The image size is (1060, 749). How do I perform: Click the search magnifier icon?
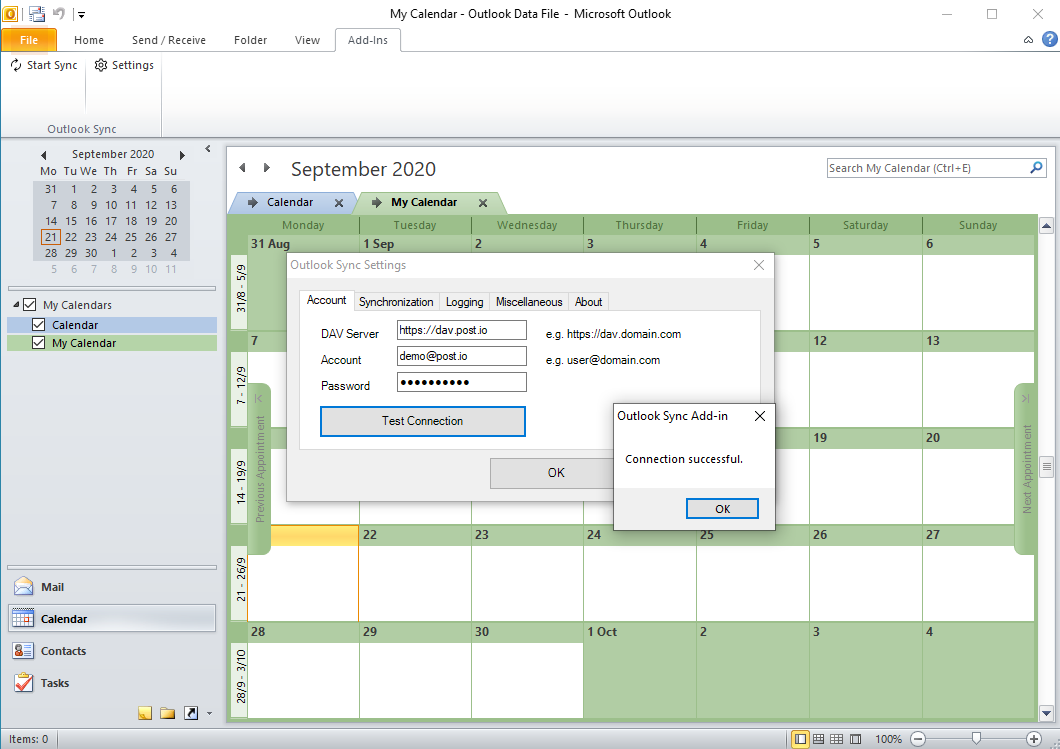[1036, 168]
